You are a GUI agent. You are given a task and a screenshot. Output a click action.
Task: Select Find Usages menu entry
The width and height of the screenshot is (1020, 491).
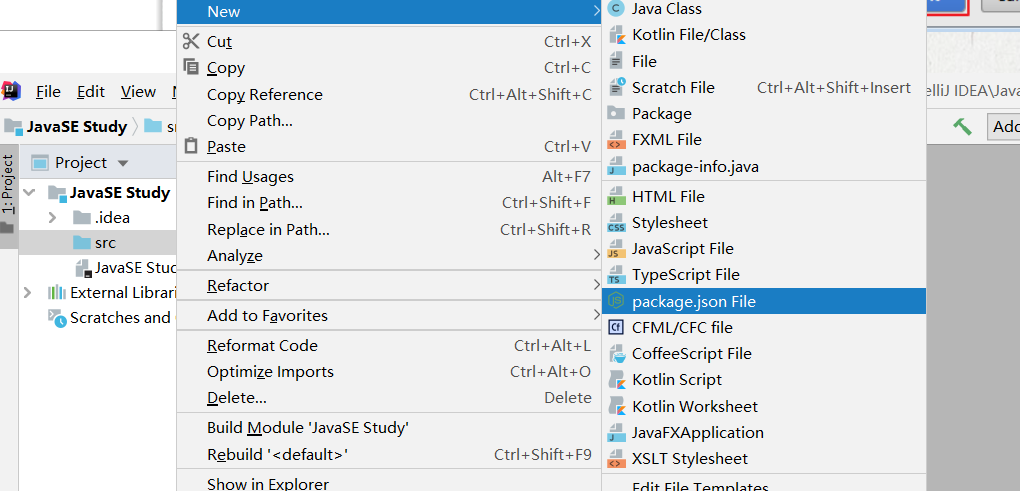pos(389,176)
